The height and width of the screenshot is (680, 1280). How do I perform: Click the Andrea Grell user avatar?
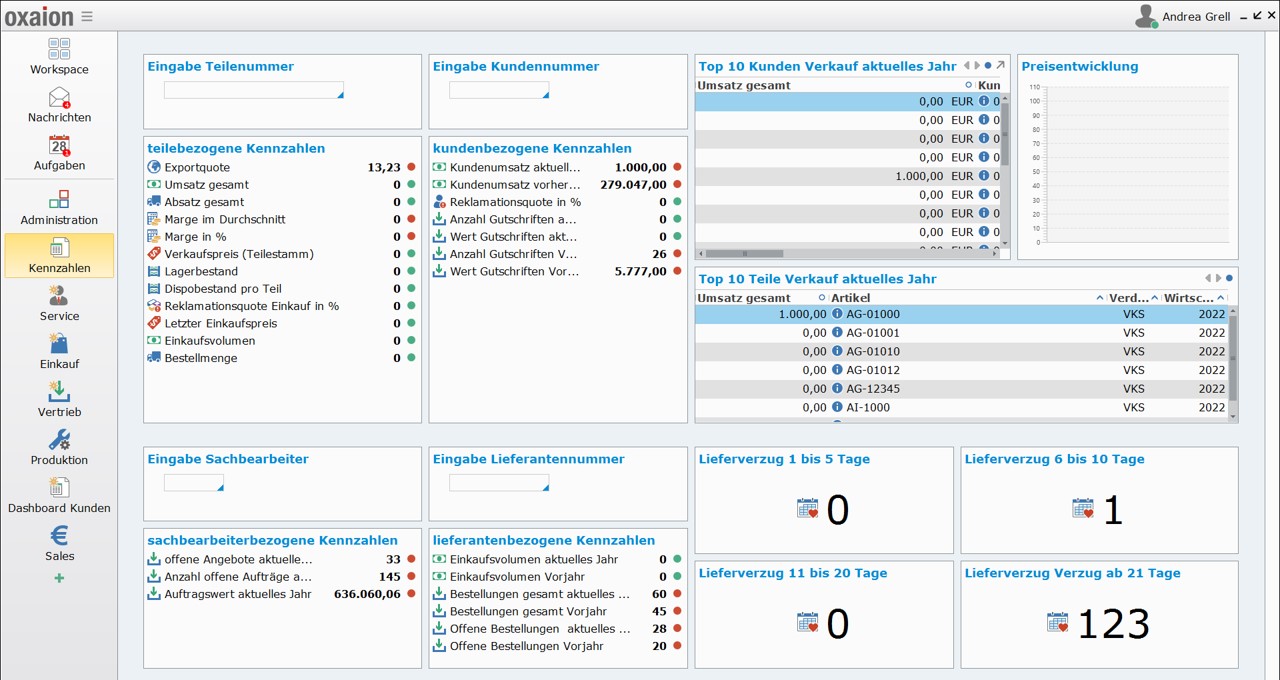tap(1146, 16)
